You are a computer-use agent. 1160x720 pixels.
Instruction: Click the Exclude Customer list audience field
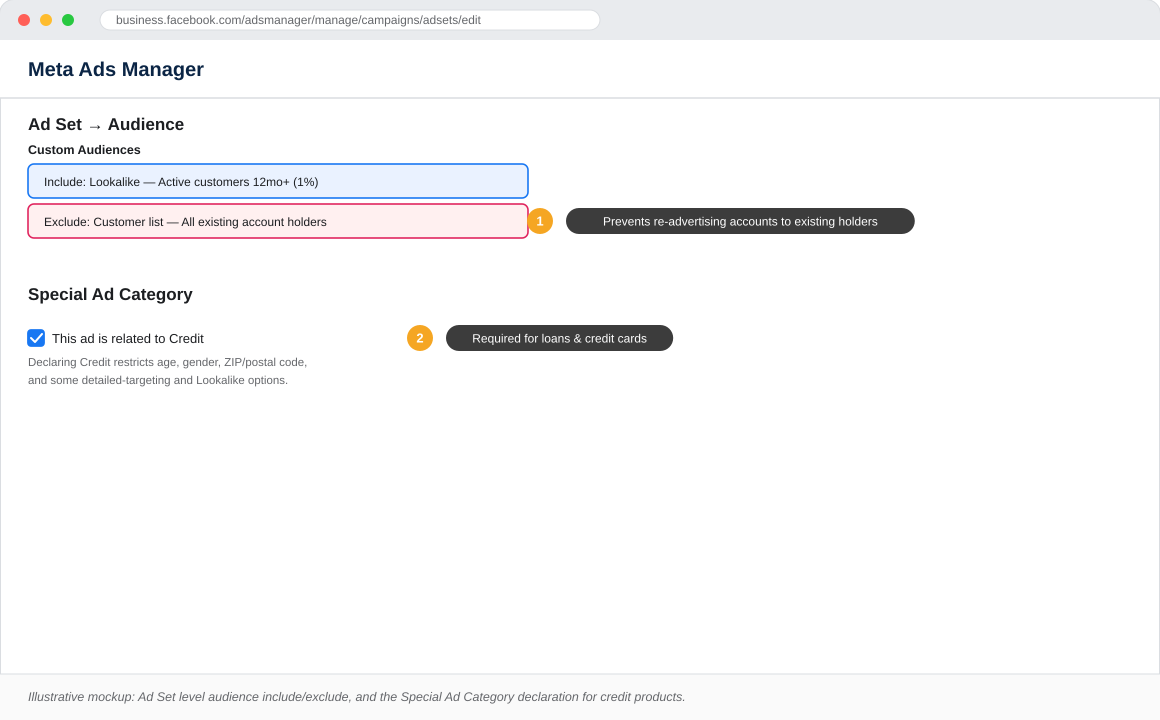point(278,221)
